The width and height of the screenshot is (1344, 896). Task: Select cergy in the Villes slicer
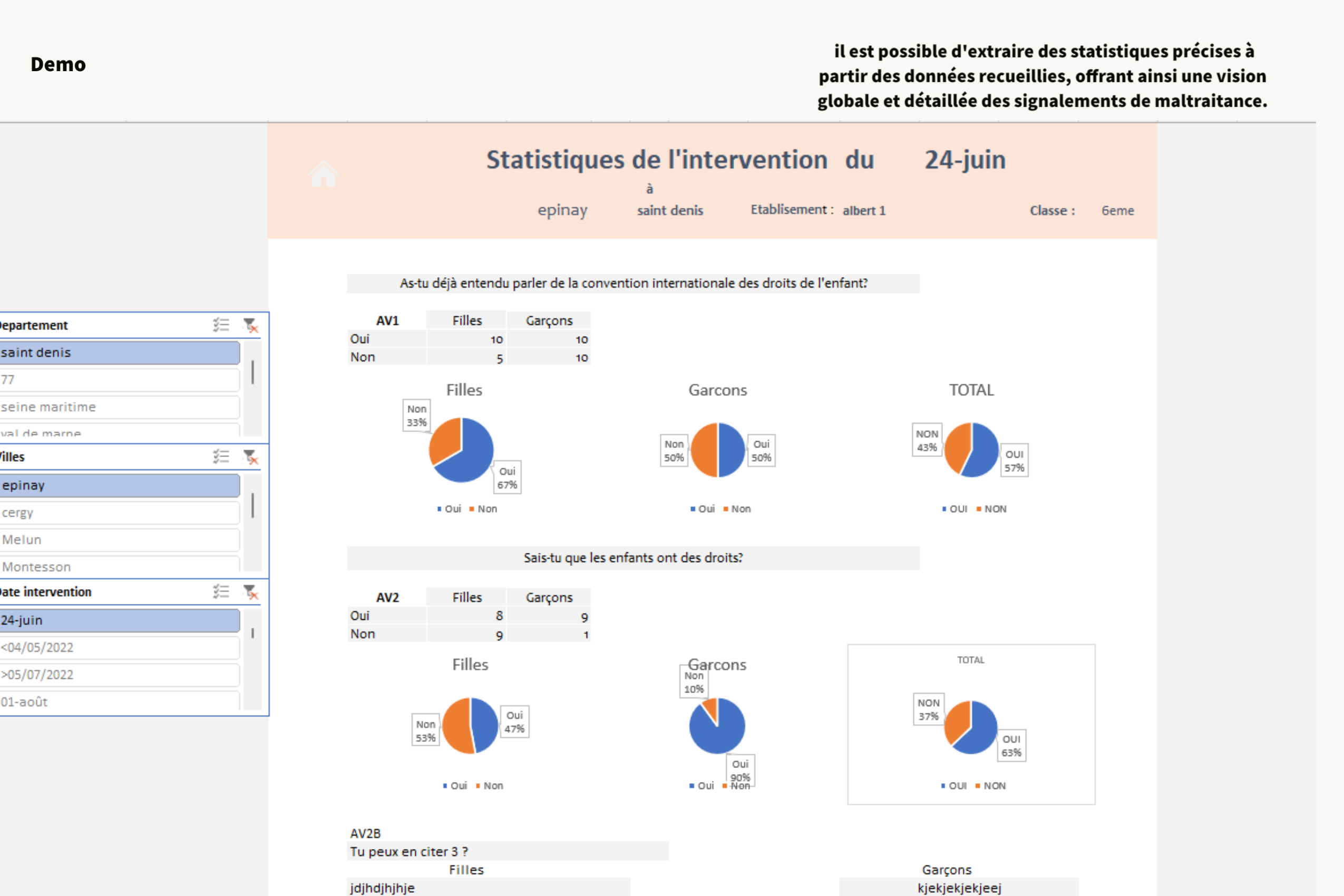coord(120,513)
